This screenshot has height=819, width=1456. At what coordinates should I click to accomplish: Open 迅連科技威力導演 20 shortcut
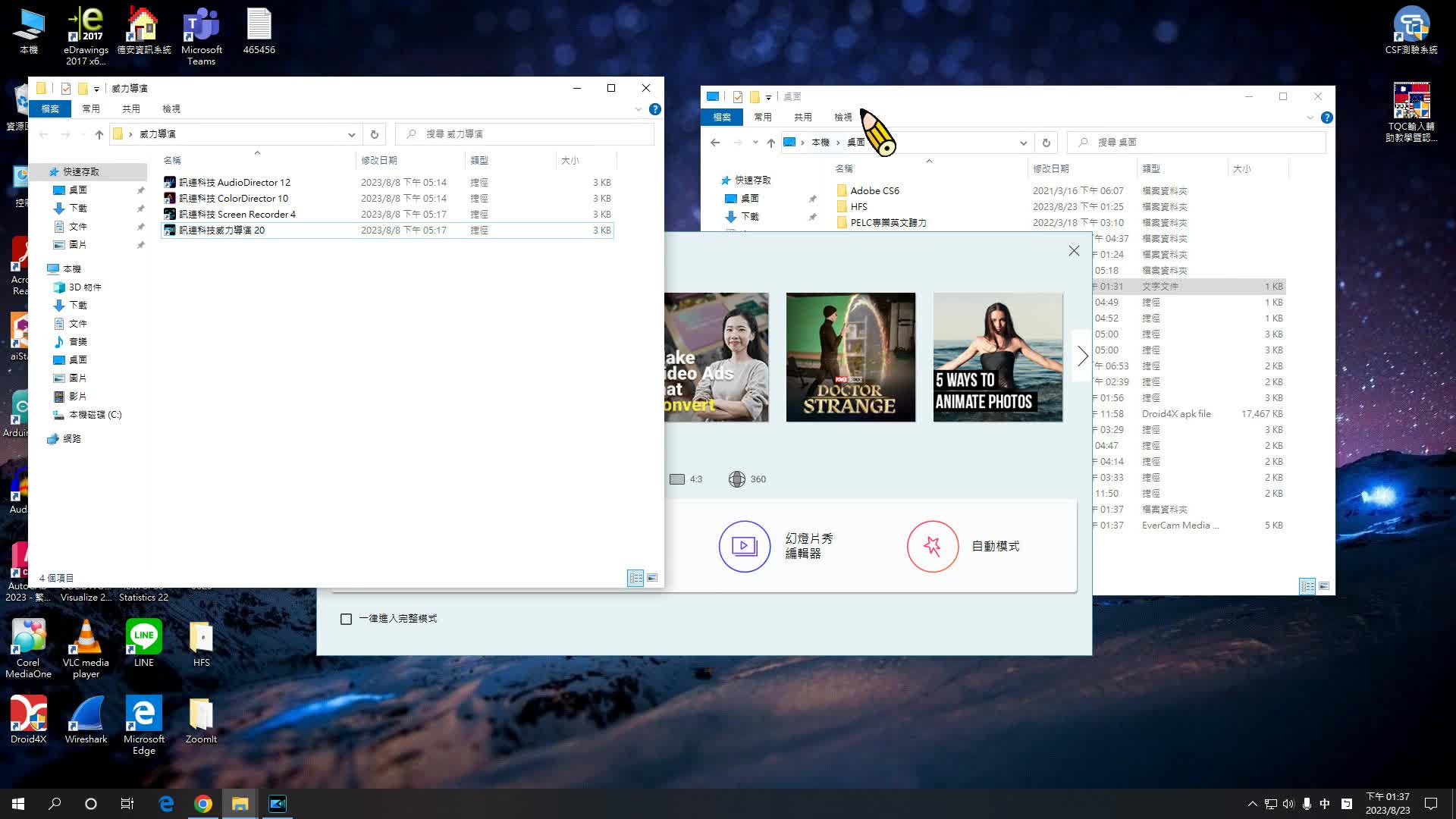pyautogui.click(x=222, y=230)
